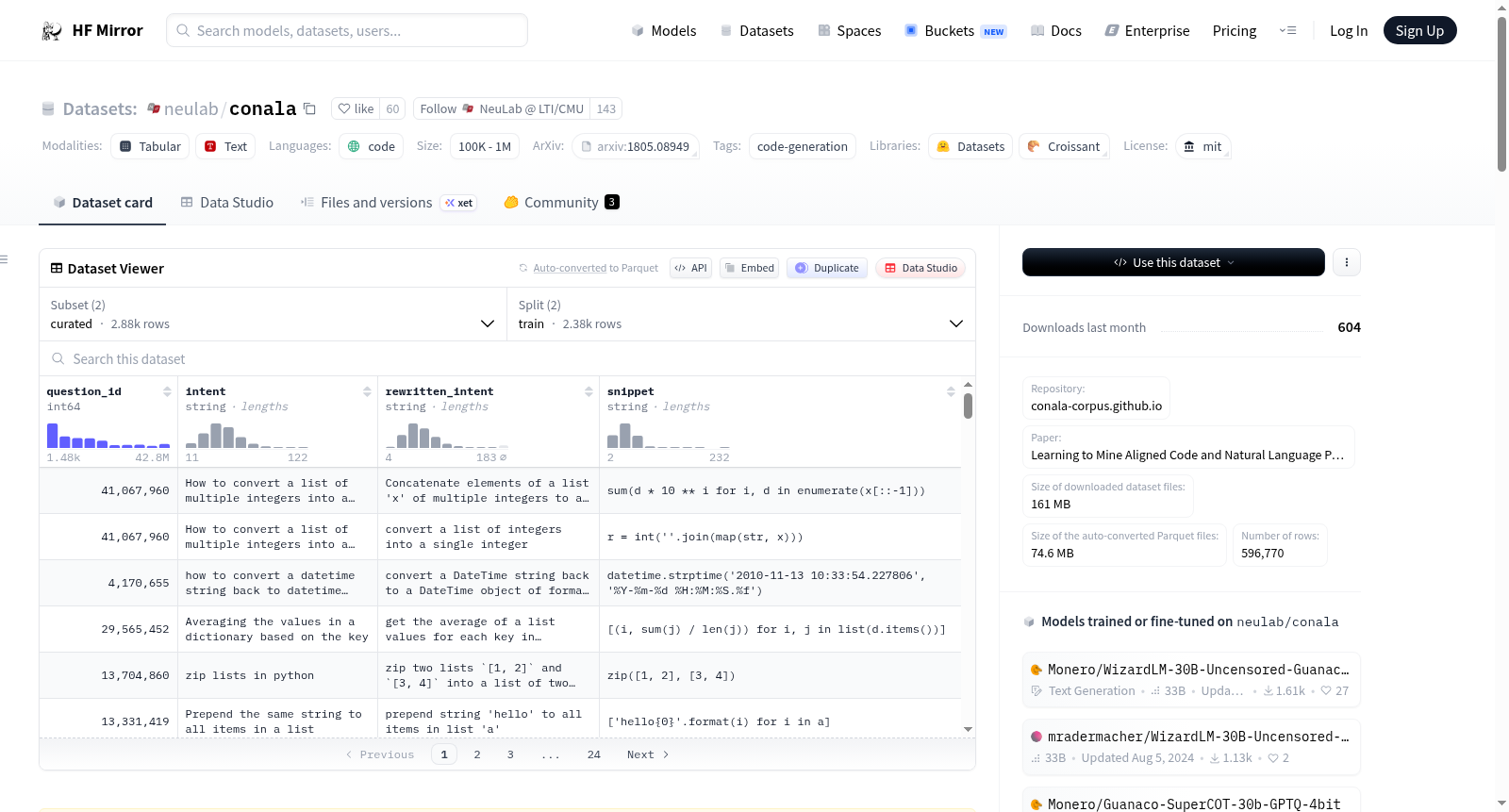Open the neulab organization link

click(191, 109)
